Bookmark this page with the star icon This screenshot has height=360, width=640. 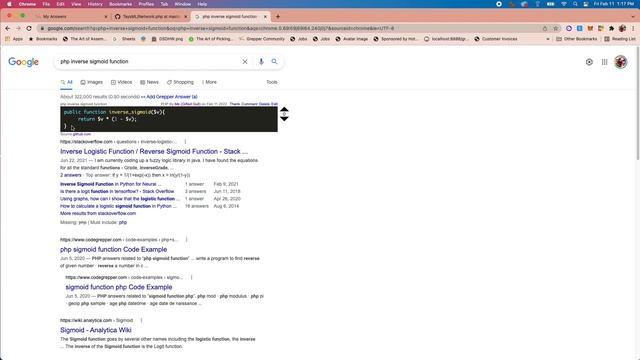click(556, 28)
